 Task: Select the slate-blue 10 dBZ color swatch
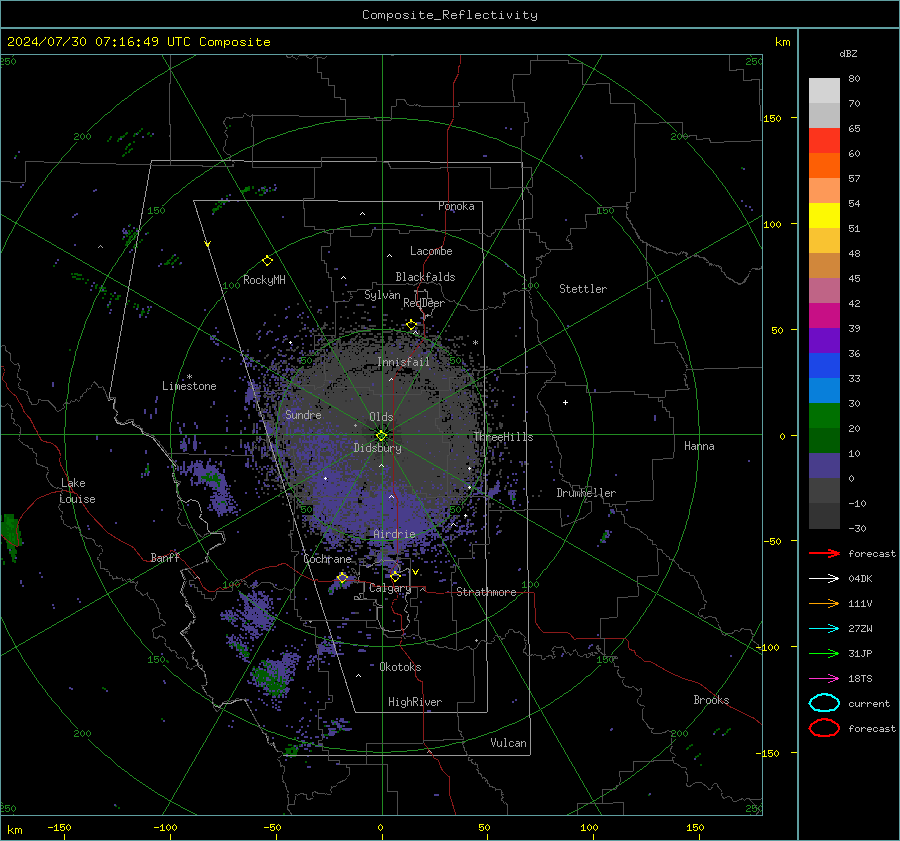(824, 466)
